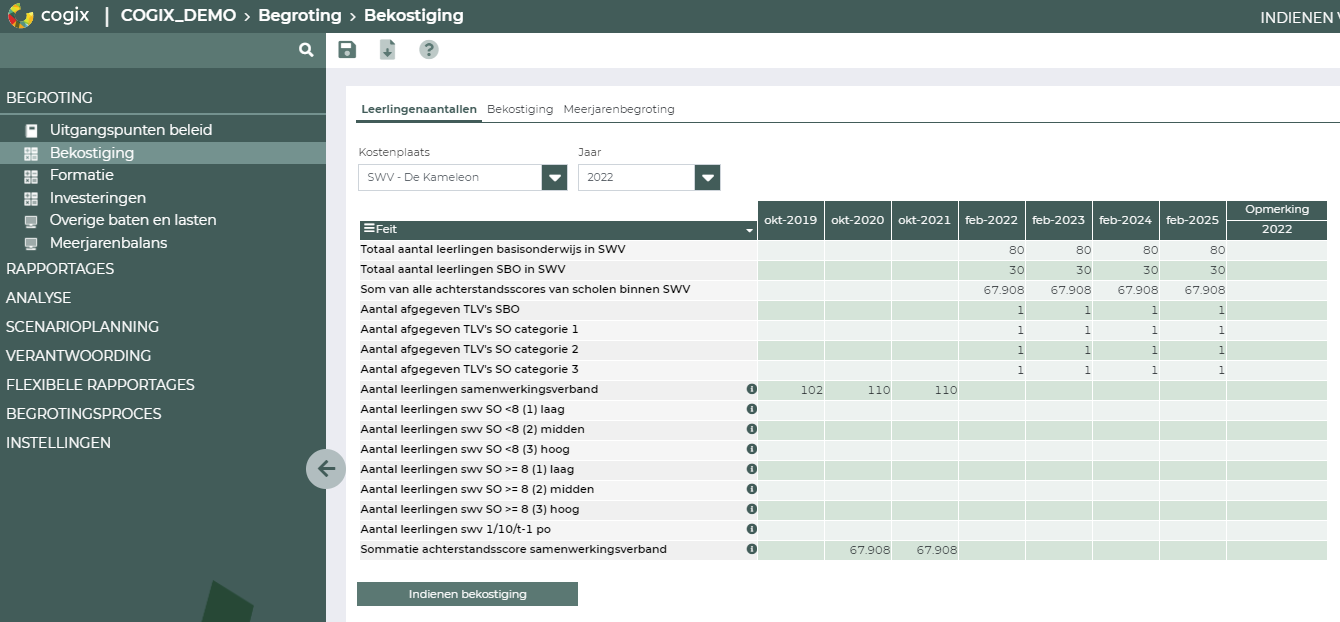Open Uitgangspunten beleid in the sidebar

131,130
